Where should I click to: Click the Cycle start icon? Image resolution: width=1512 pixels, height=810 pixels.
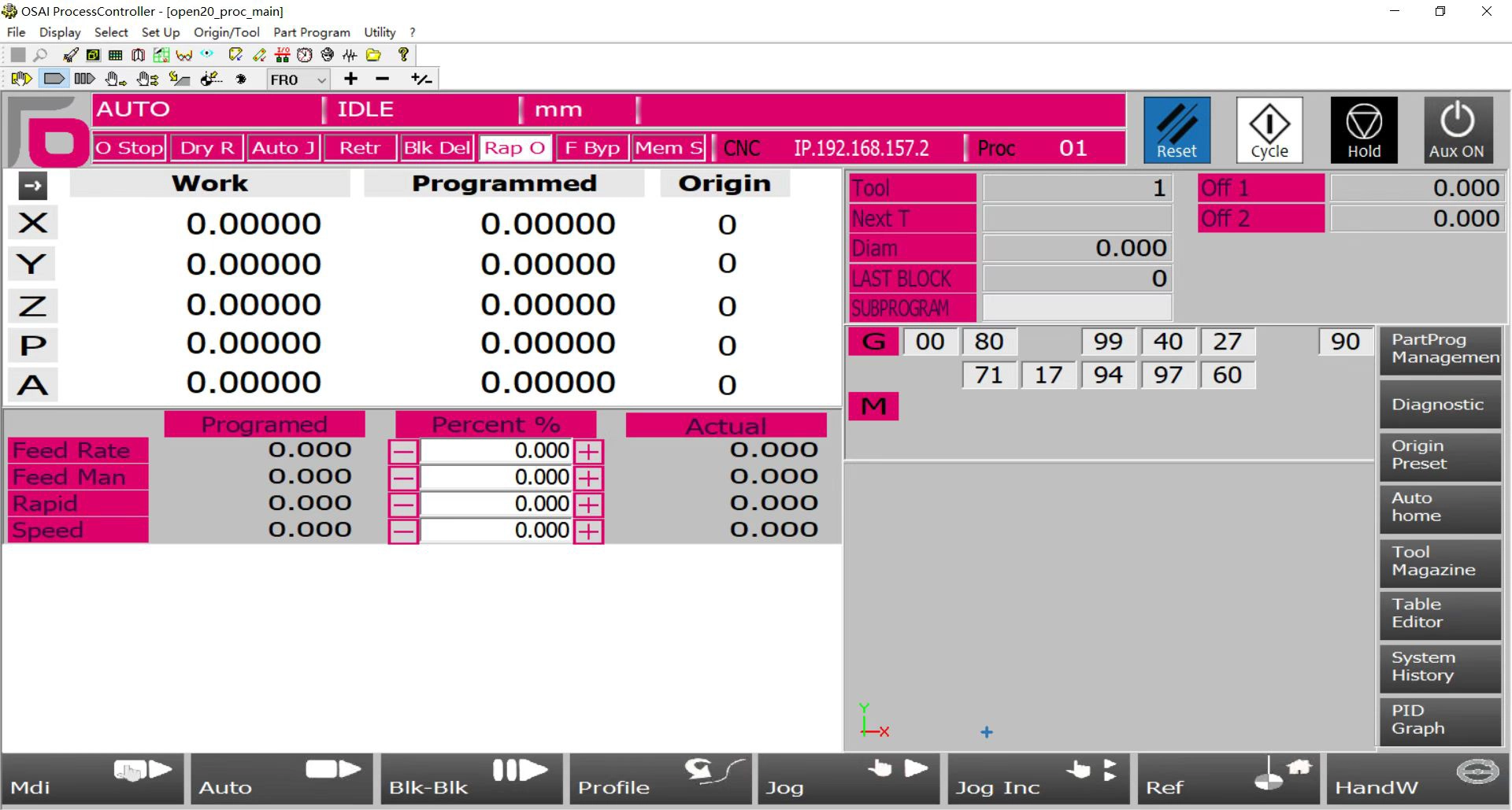pos(1269,129)
